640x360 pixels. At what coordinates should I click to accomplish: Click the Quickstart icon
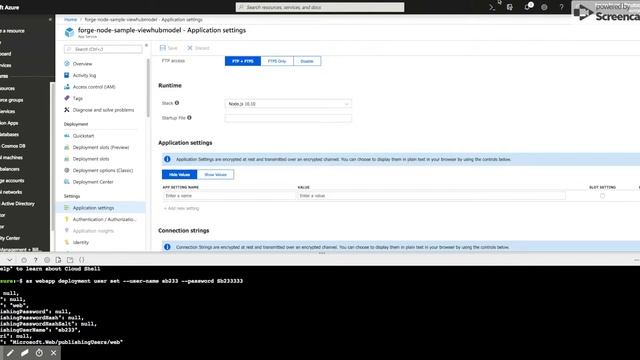click(x=67, y=136)
